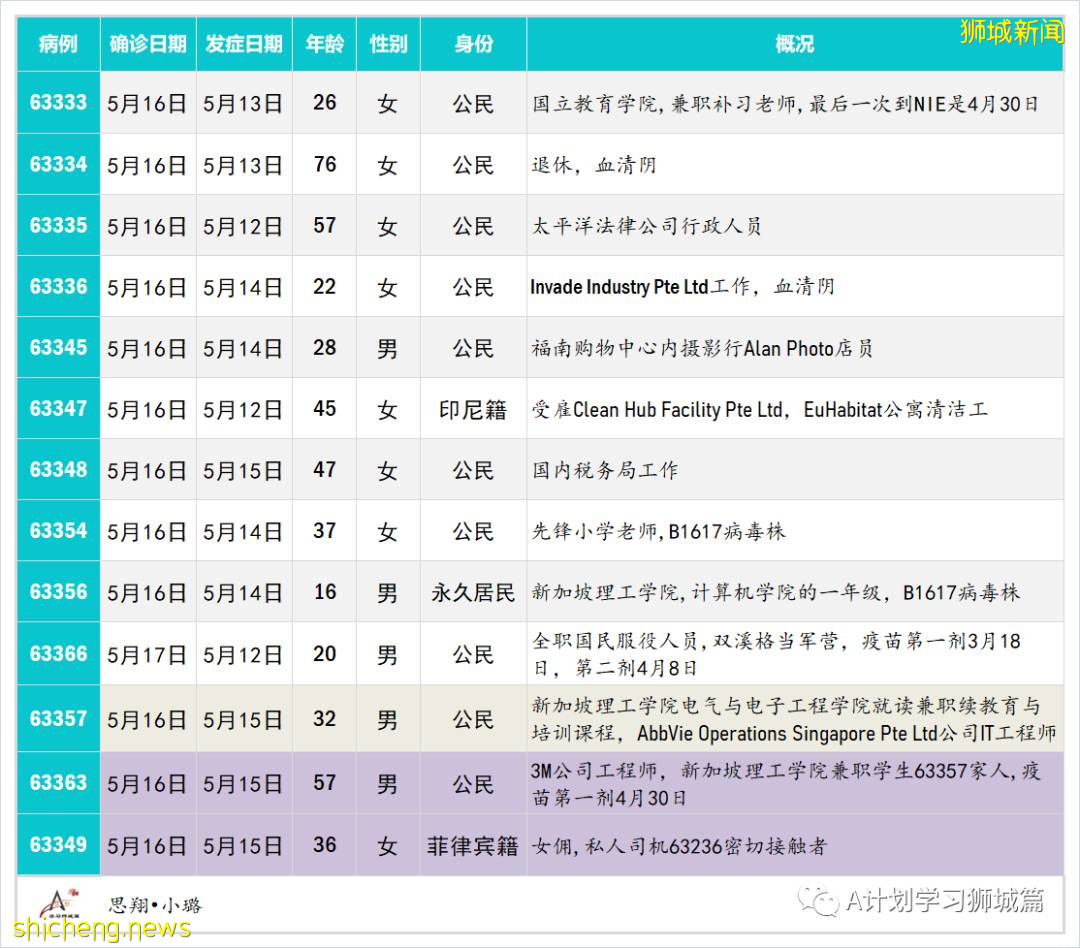Click the 永久居民 cell of case 63356
This screenshot has height=948, width=1080.
[x=473, y=593]
